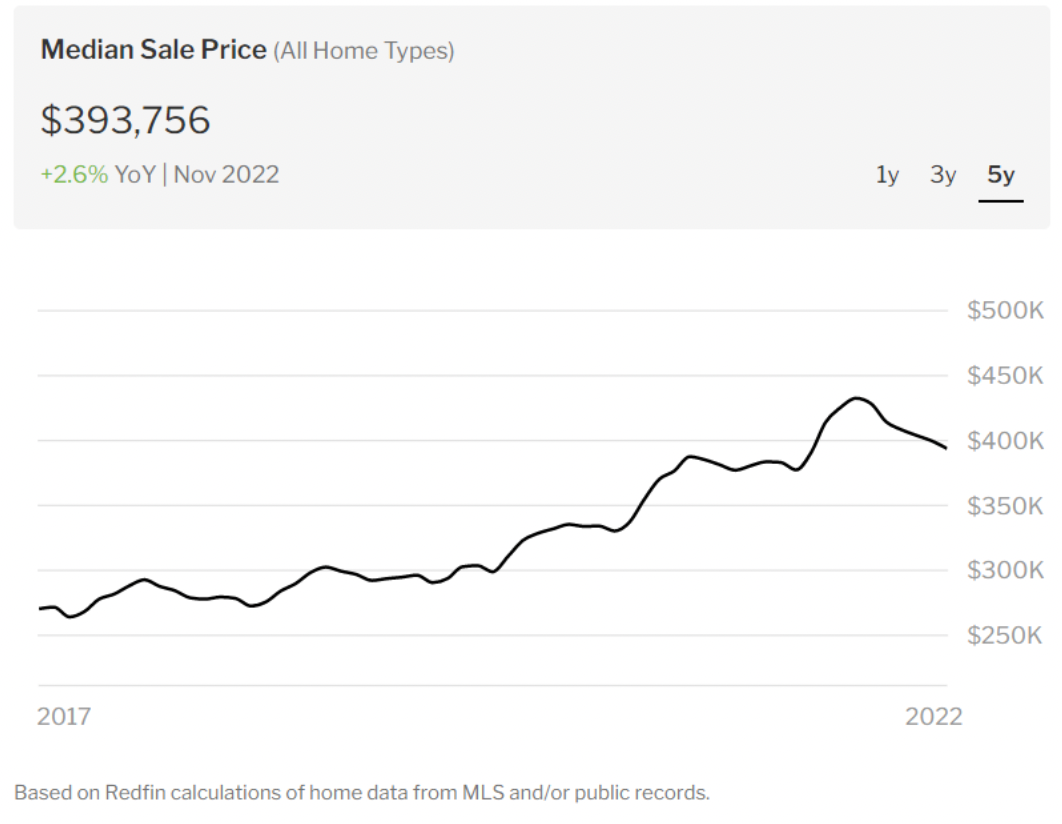Click the peak of the price line

(x=856, y=398)
